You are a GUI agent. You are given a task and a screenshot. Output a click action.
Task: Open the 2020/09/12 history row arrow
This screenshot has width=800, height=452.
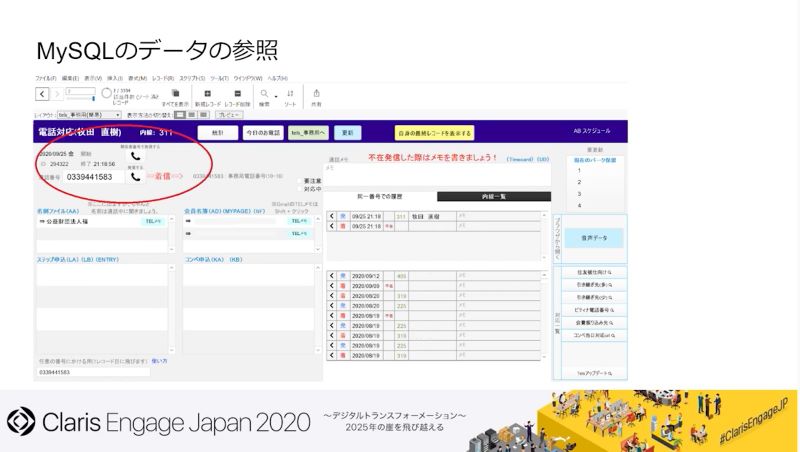pos(332,276)
